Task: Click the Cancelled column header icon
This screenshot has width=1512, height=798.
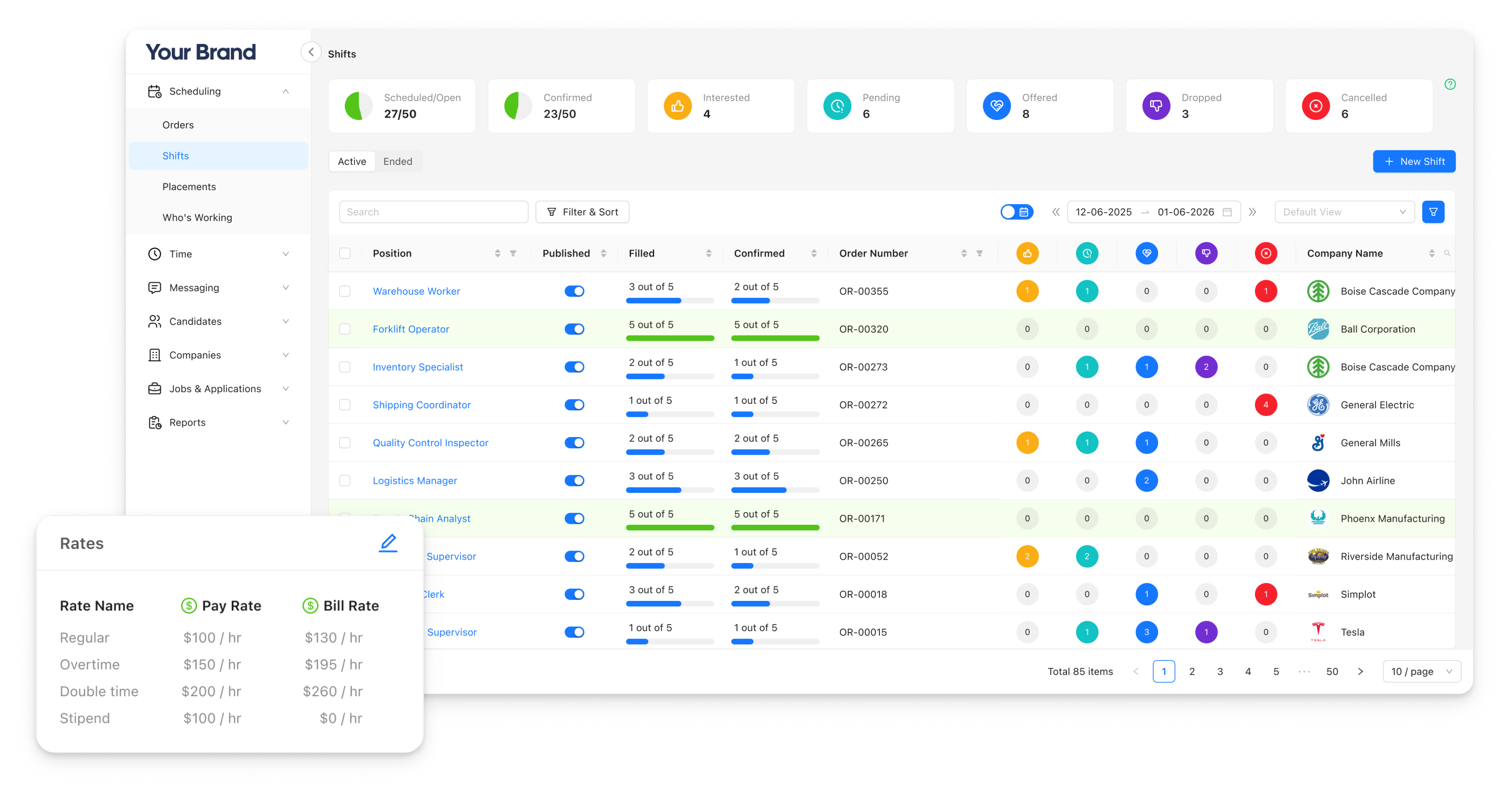Action: pos(1266,254)
